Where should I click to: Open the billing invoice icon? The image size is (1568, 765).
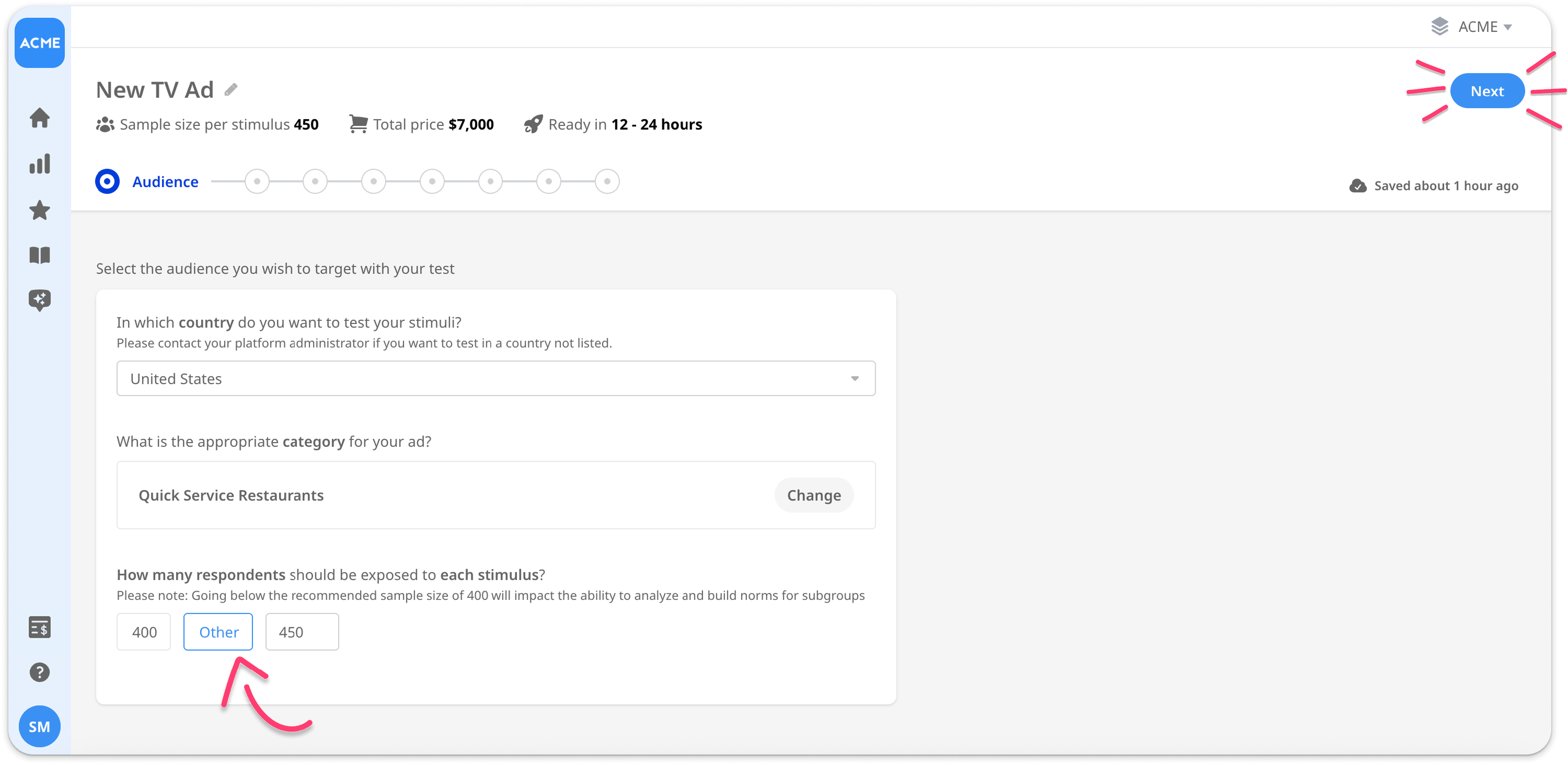point(40,627)
